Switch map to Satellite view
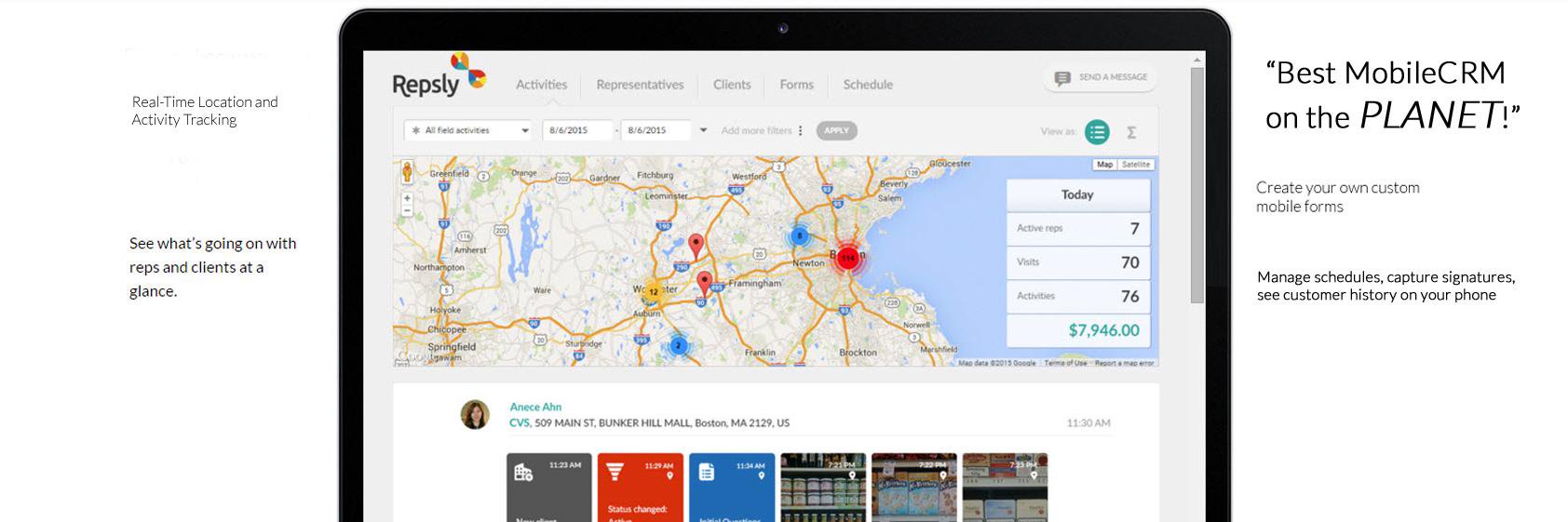1568x522 pixels. click(x=1136, y=165)
